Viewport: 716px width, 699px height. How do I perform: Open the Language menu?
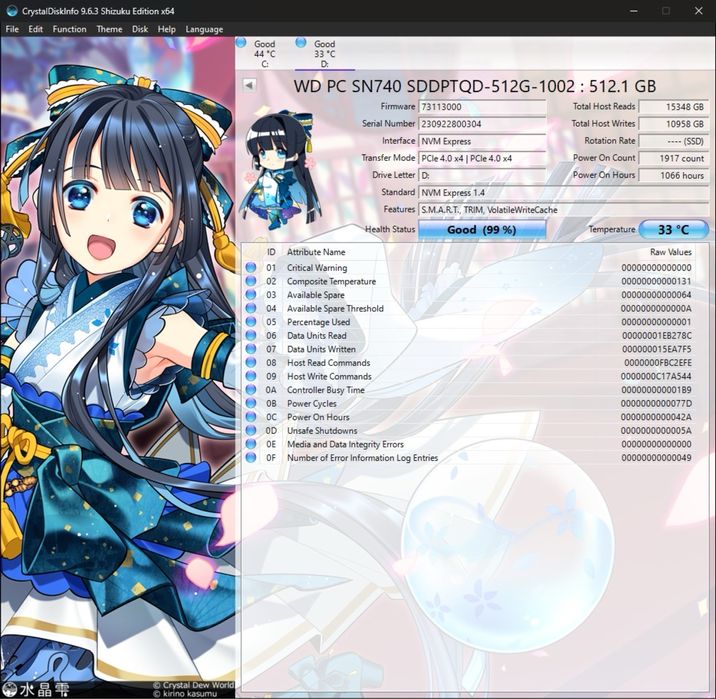pyautogui.click(x=204, y=29)
